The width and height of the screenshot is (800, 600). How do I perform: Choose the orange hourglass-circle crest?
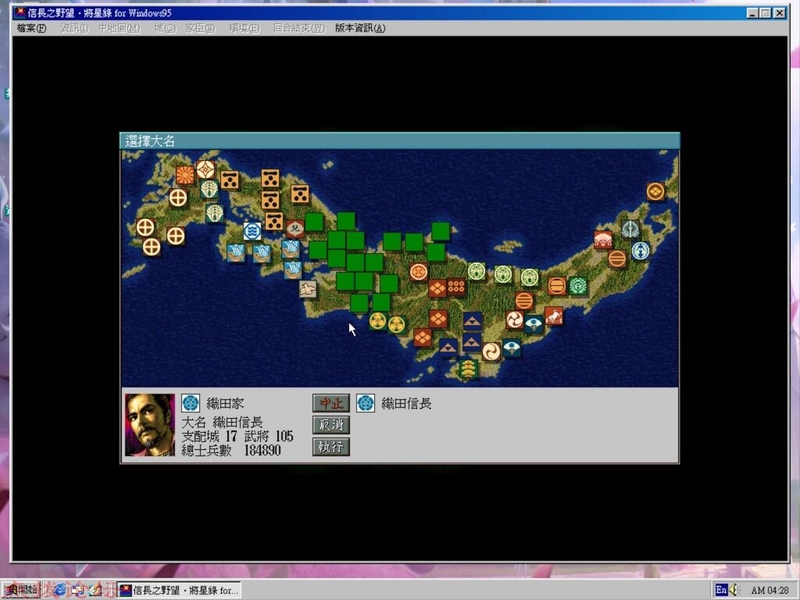coord(419,272)
